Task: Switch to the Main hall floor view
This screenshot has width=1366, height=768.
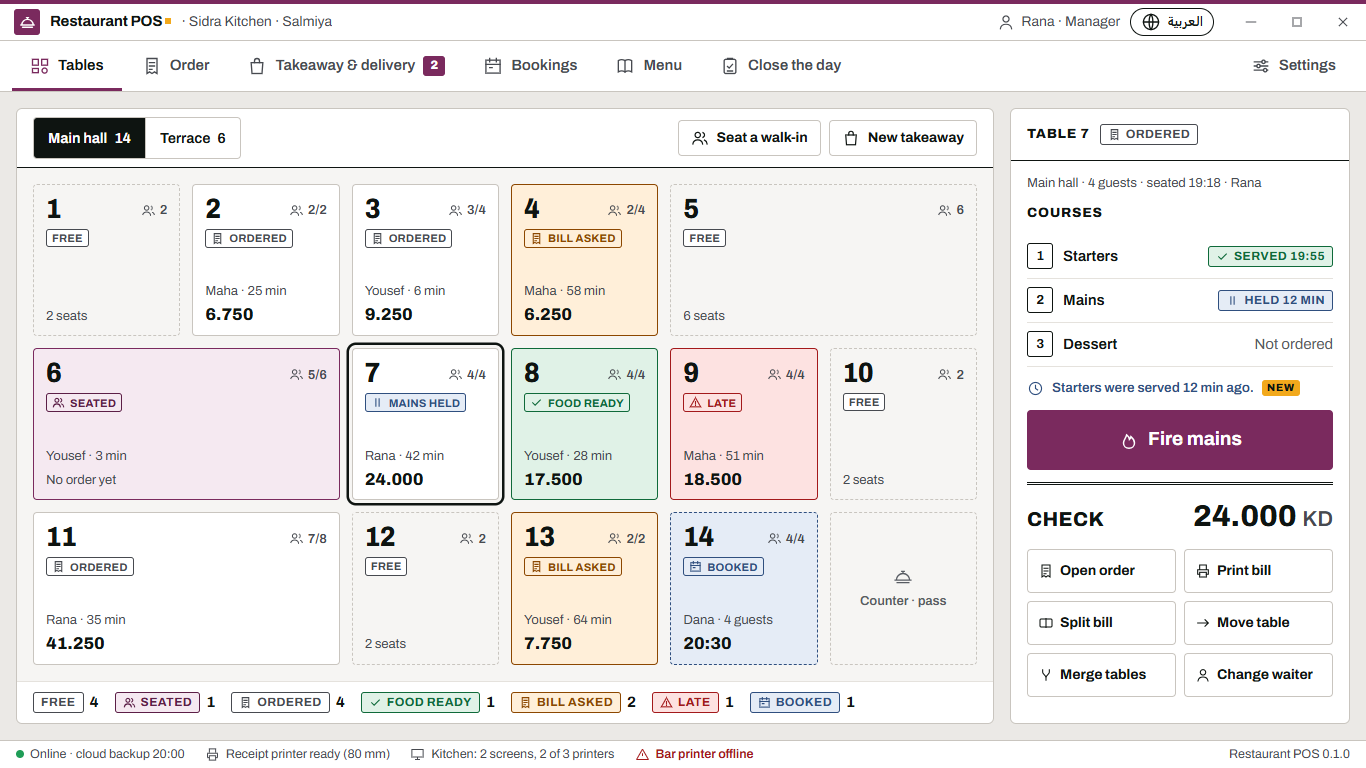Action: click(89, 138)
